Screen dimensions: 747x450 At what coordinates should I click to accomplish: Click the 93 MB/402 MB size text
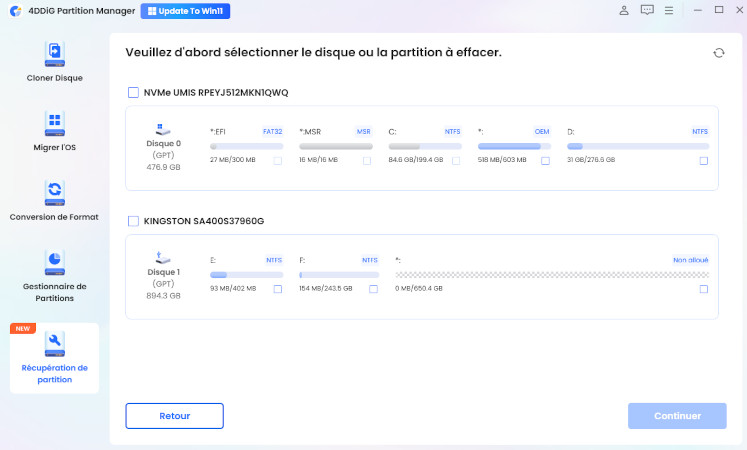pos(233,289)
